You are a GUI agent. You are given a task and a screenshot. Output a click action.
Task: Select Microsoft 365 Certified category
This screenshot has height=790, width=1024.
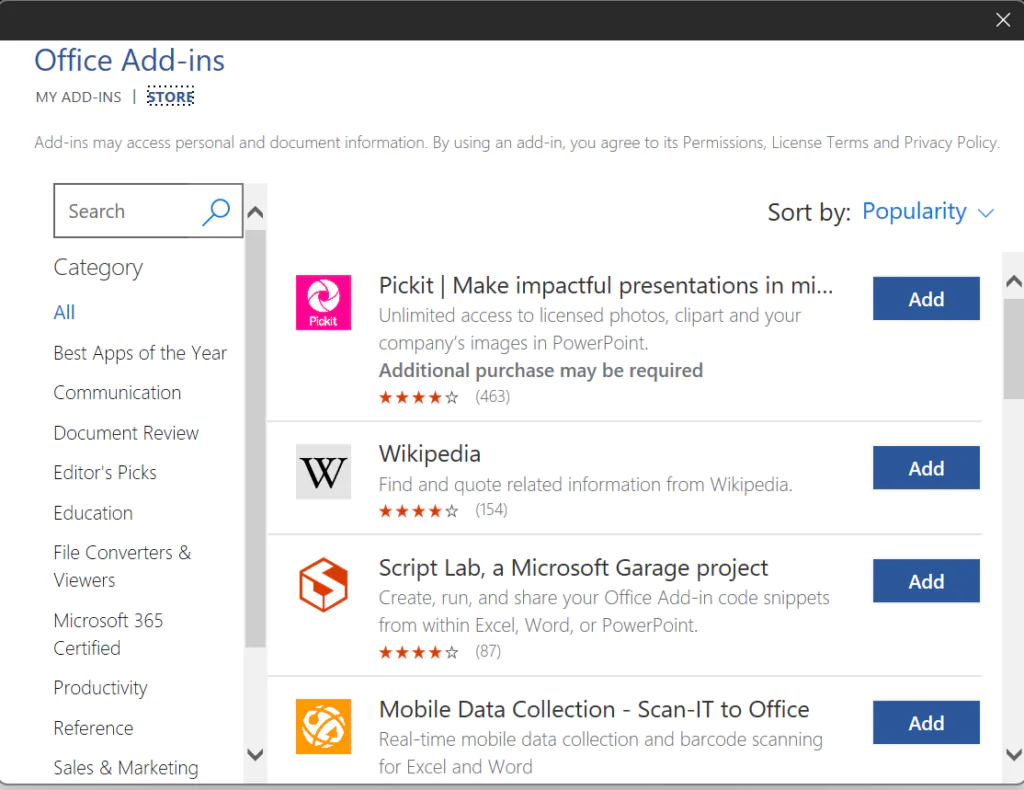pos(108,634)
